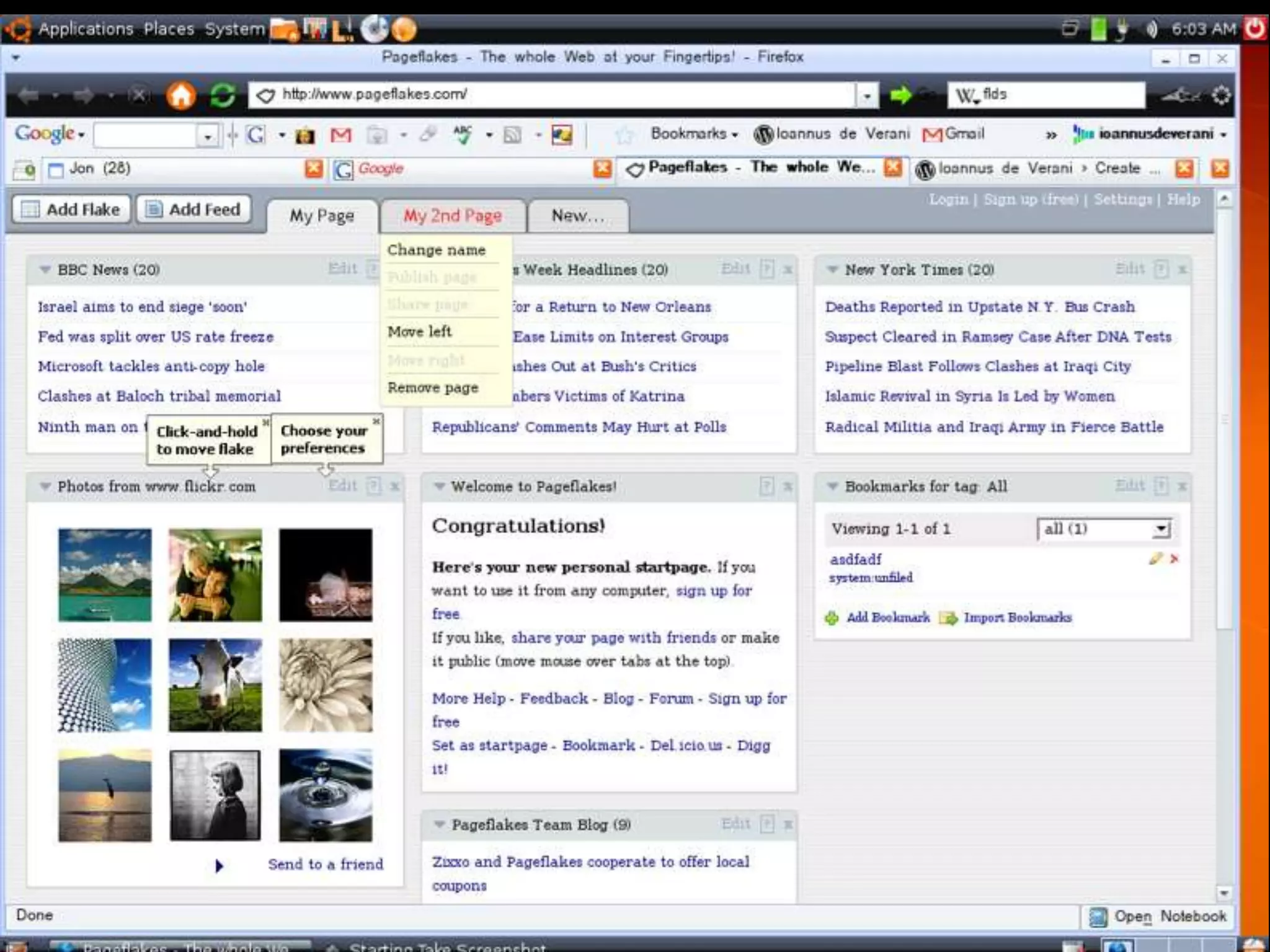This screenshot has height=952, width=1270.
Task: Switch to the 'My Page' tab
Action: (x=321, y=216)
